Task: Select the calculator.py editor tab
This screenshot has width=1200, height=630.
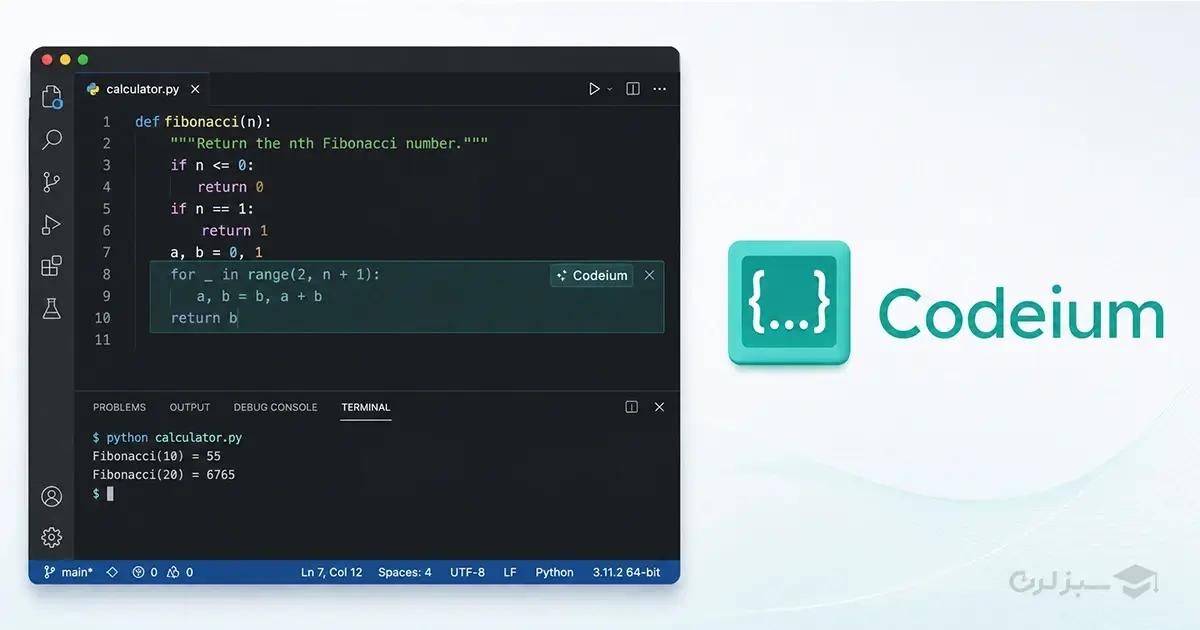Action: point(144,89)
